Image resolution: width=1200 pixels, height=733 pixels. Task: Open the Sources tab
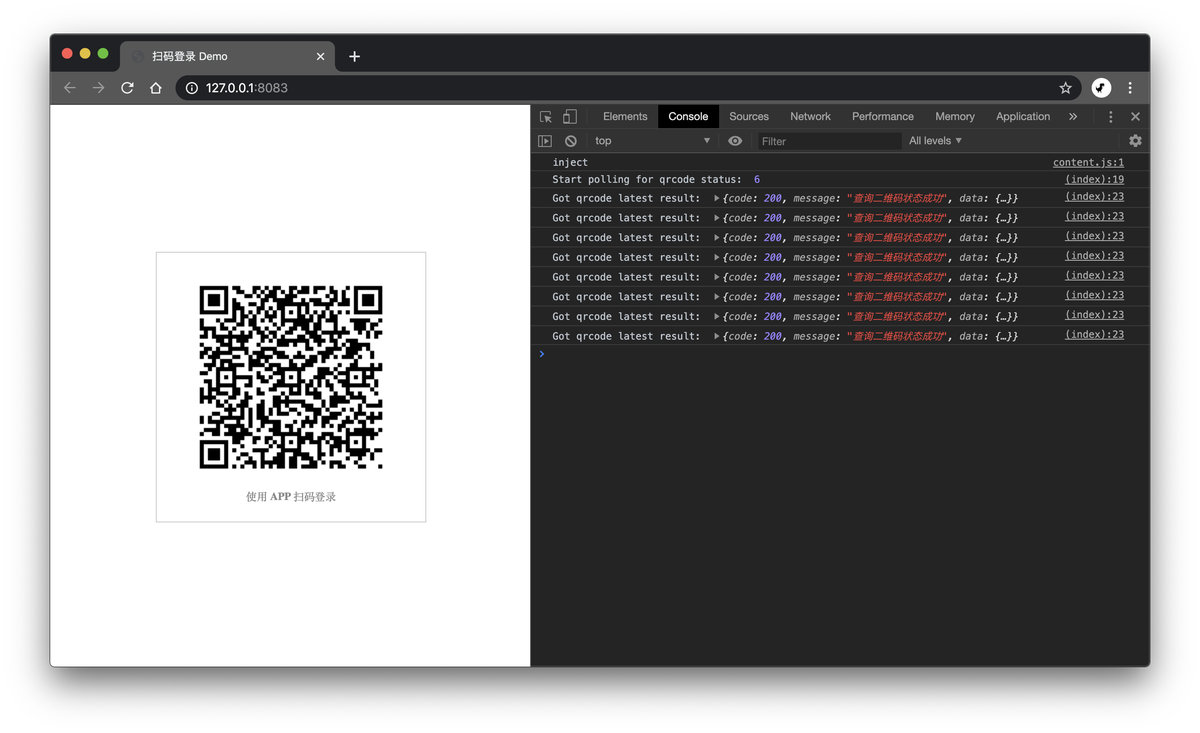coord(749,117)
